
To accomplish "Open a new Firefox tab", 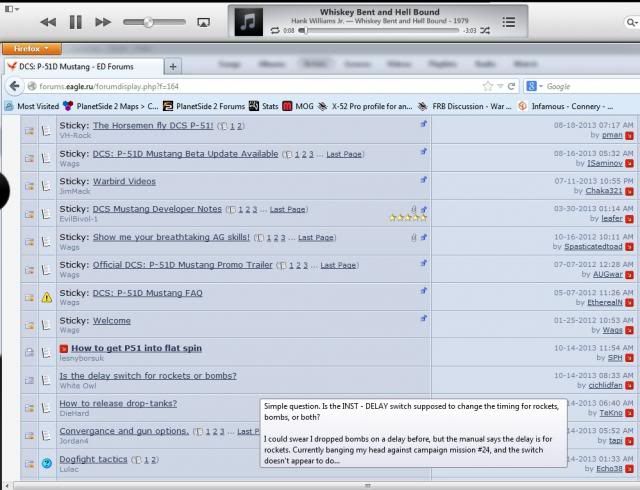I will coord(173,66).
